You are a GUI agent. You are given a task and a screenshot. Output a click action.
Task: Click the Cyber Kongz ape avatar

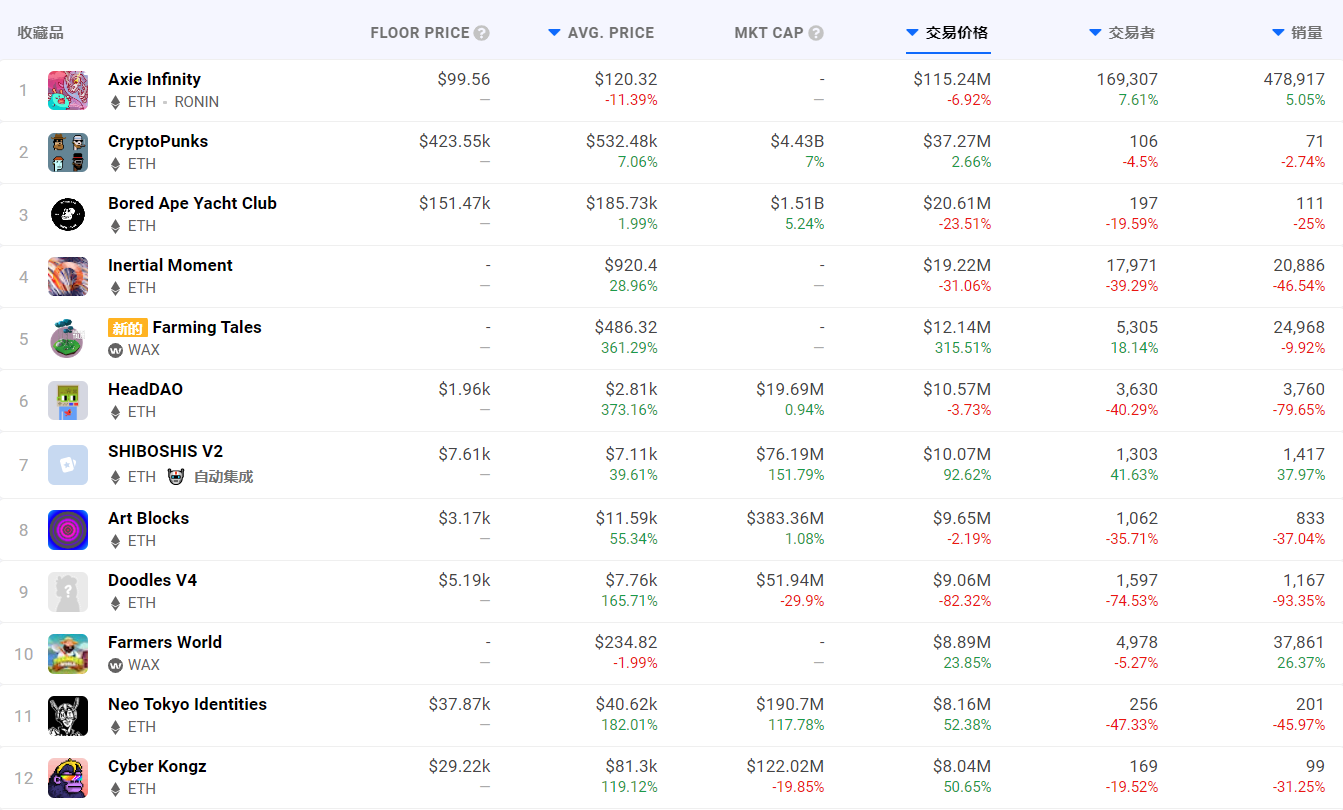click(x=68, y=778)
